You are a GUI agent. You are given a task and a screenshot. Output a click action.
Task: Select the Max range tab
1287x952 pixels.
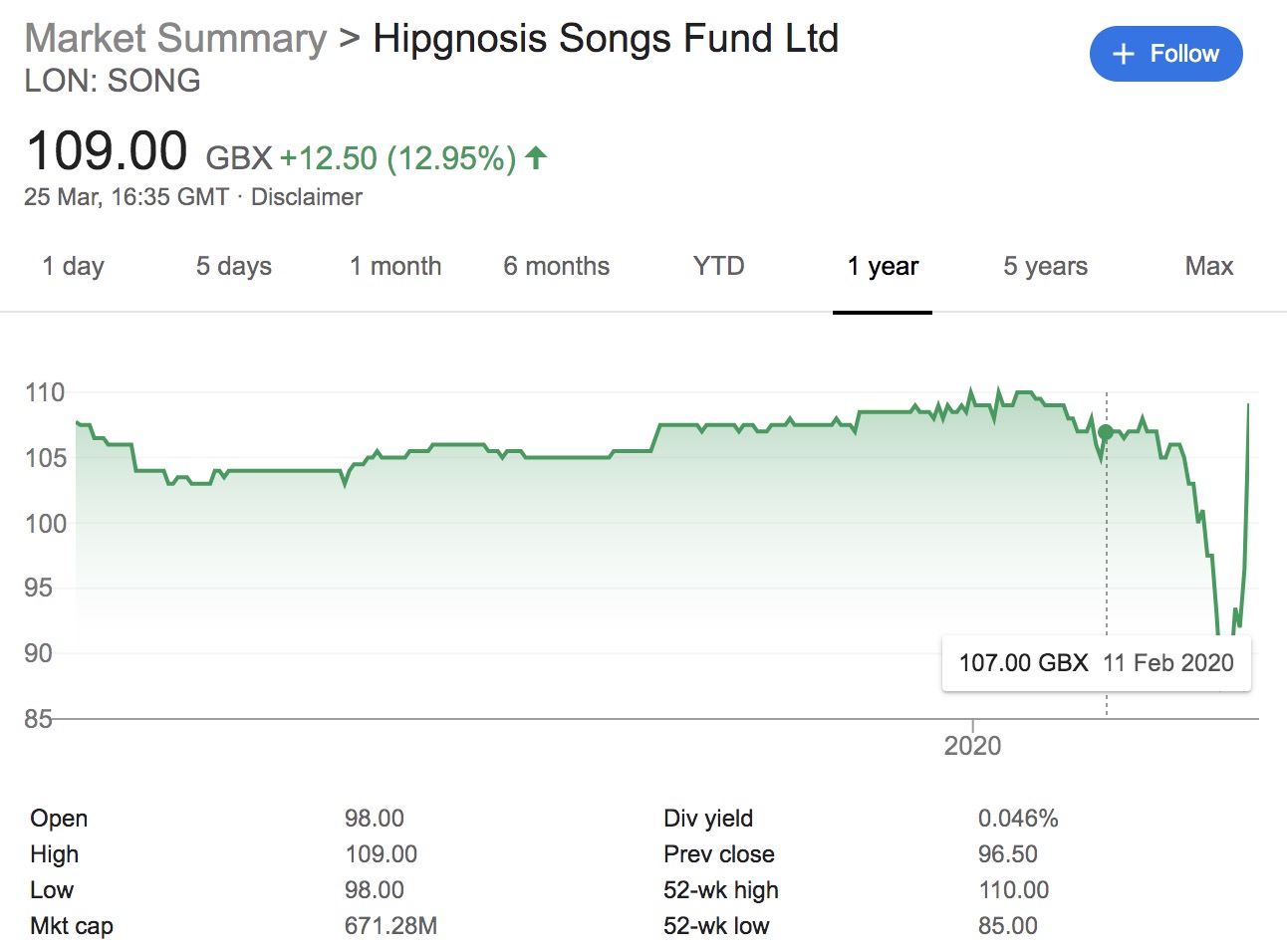[1208, 267]
